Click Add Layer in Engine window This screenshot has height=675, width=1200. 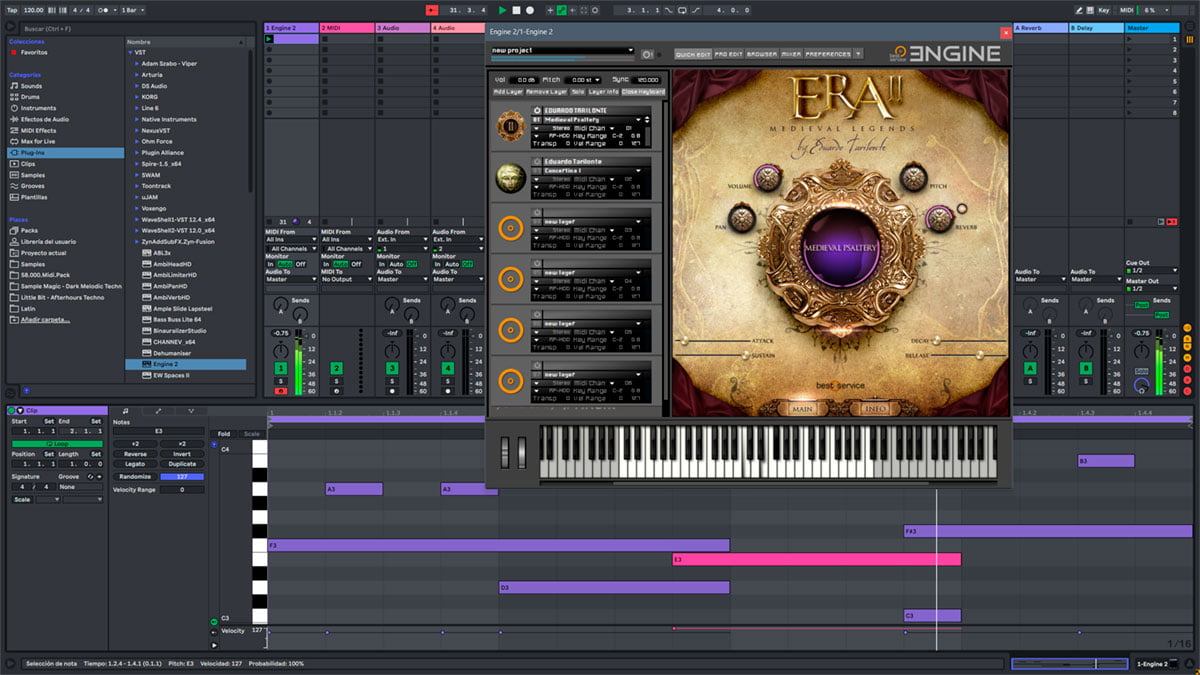tap(508, 92)
